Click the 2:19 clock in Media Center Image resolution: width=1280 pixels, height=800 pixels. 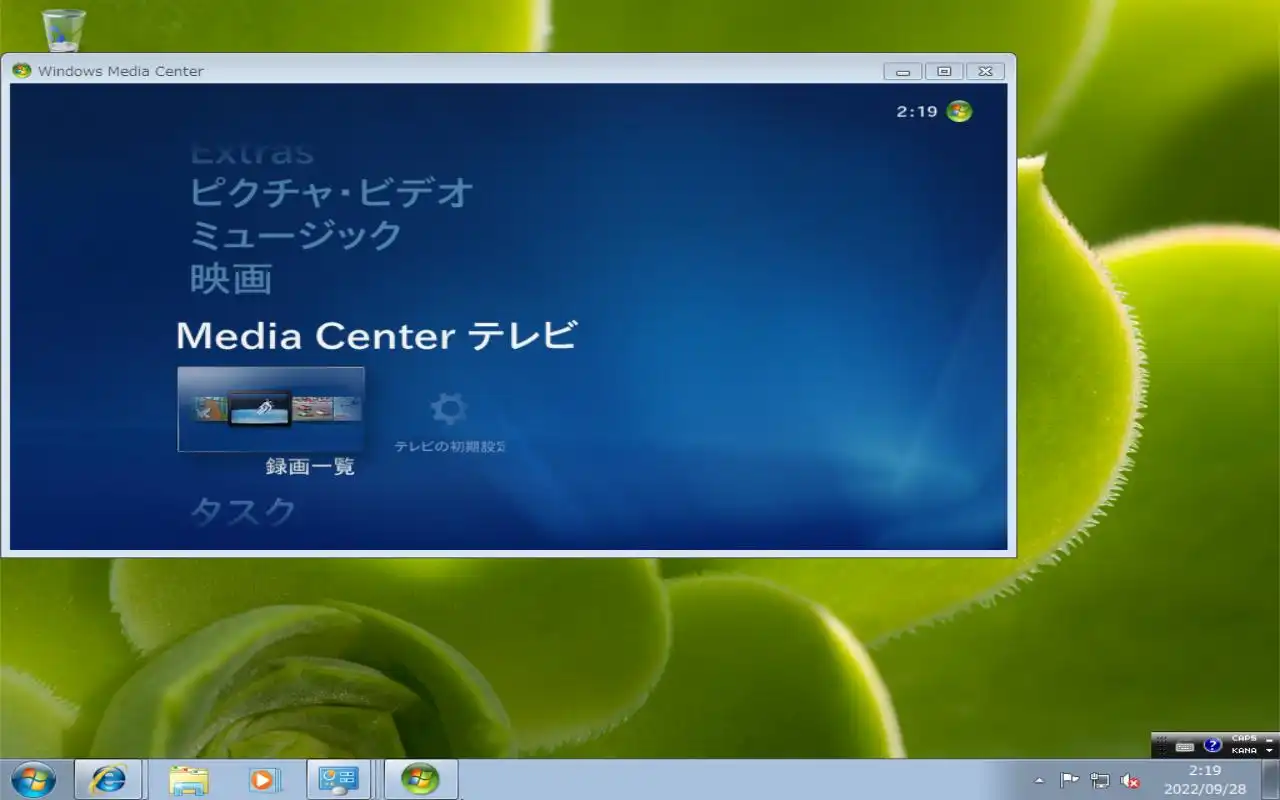coord(917,111)
